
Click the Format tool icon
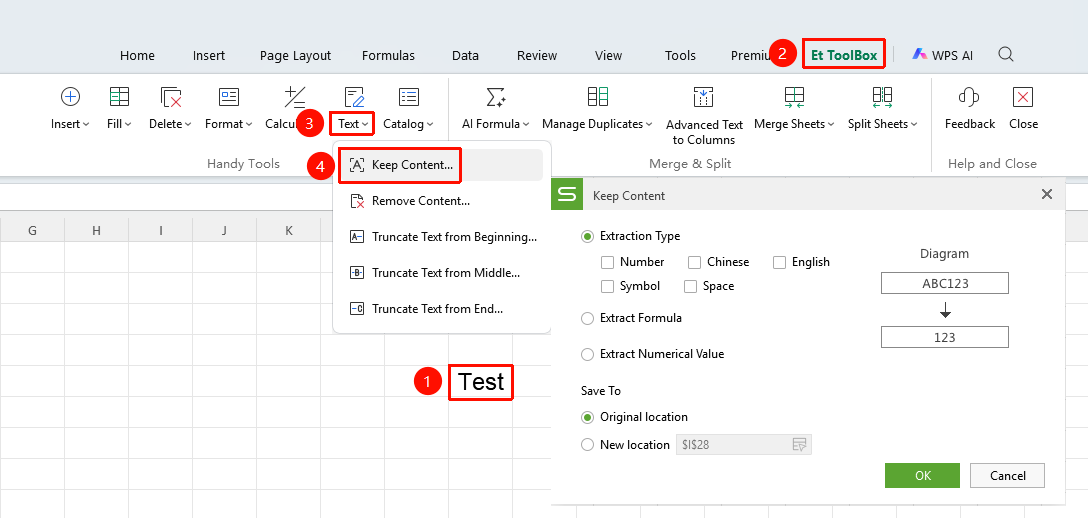point(229,96)
